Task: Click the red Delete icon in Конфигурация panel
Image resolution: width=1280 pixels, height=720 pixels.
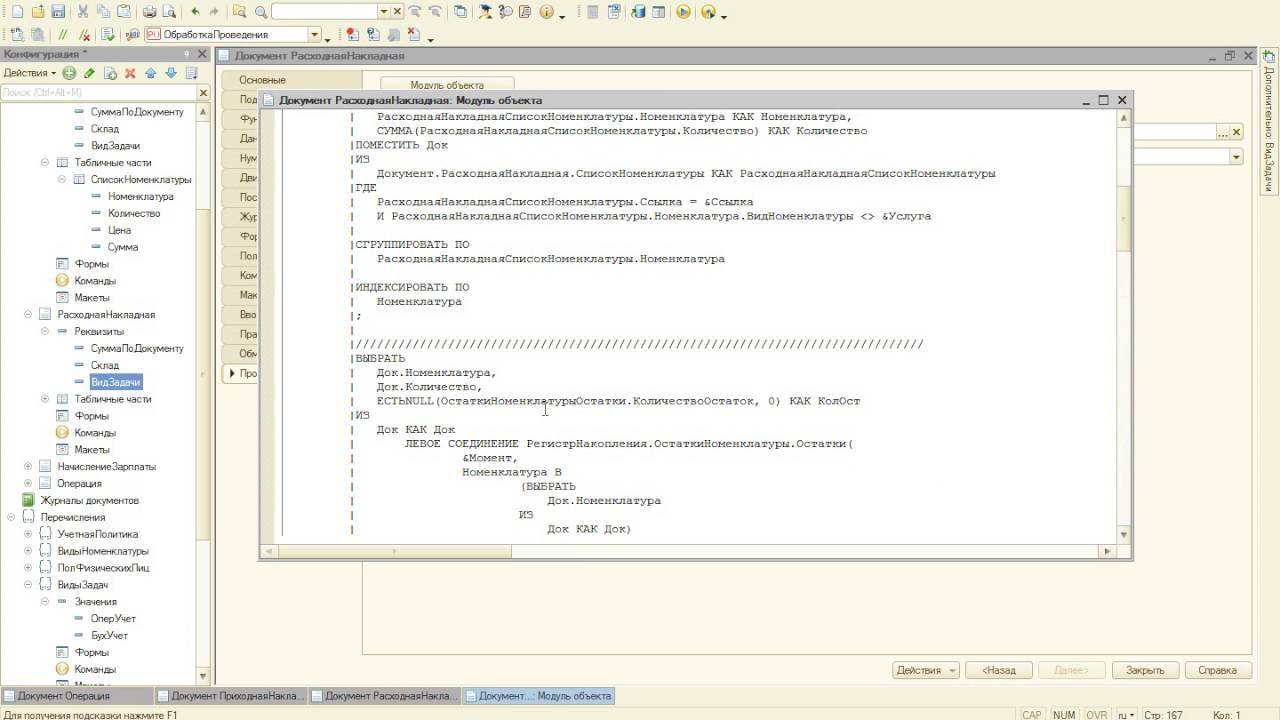Action: [130, 73]
